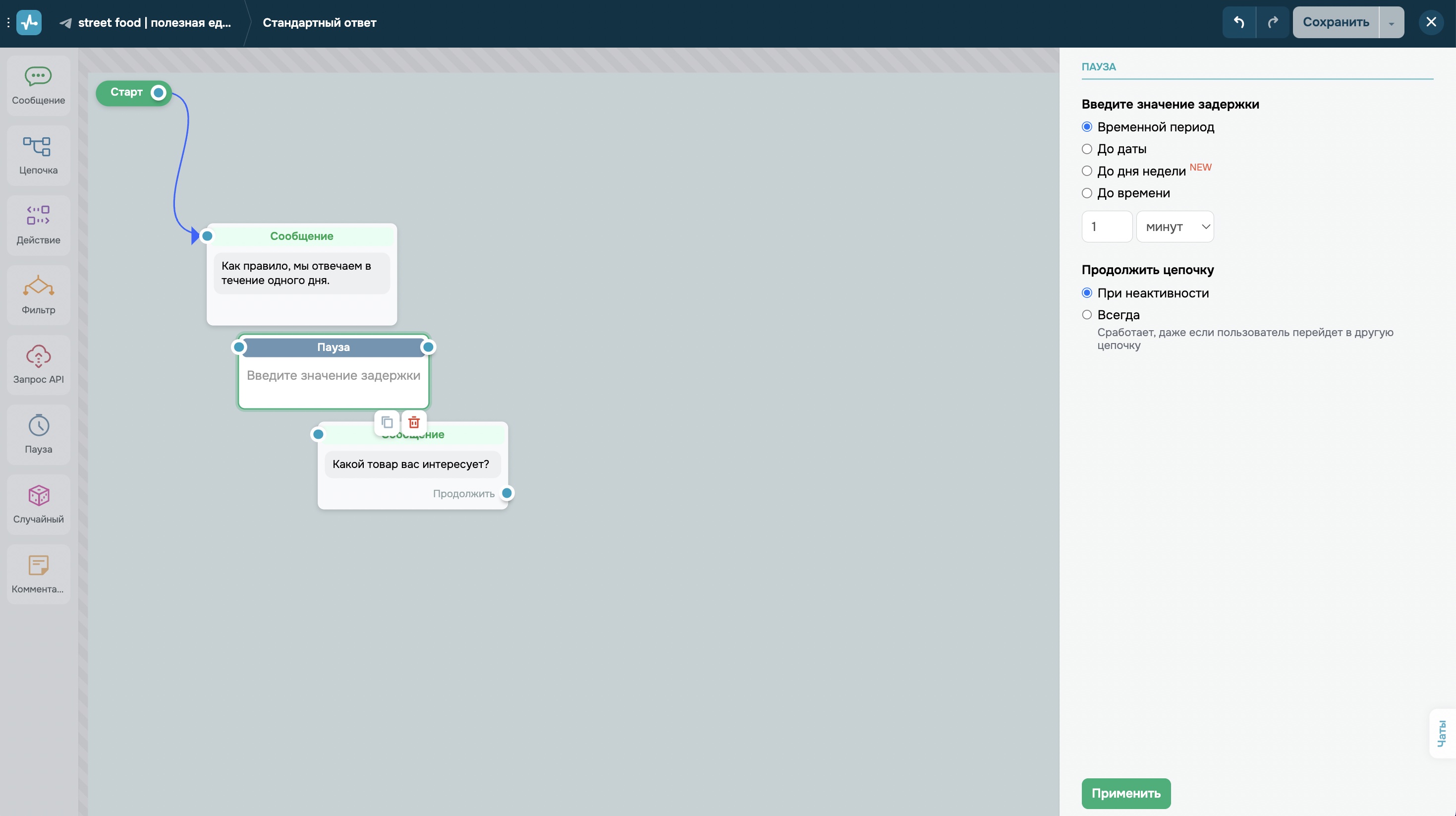The width and height of the screenshot is (1456, 816).
Task: Add a Фильтр block
Action: coord(39,294)
